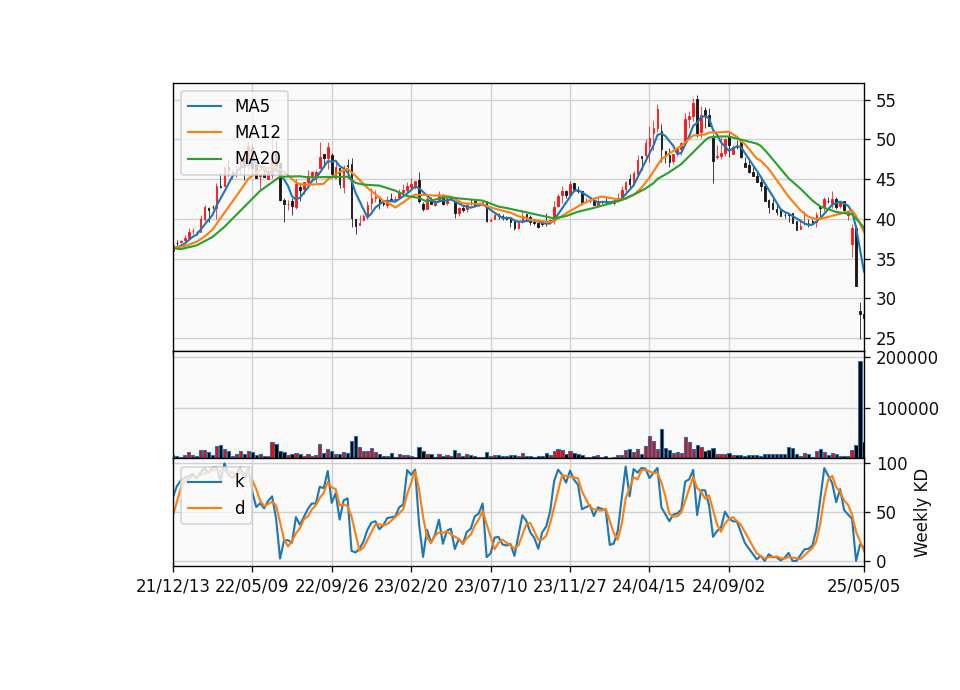Click the 40 price axis tick
Screen dimensions: 960x690
[885, 220]
